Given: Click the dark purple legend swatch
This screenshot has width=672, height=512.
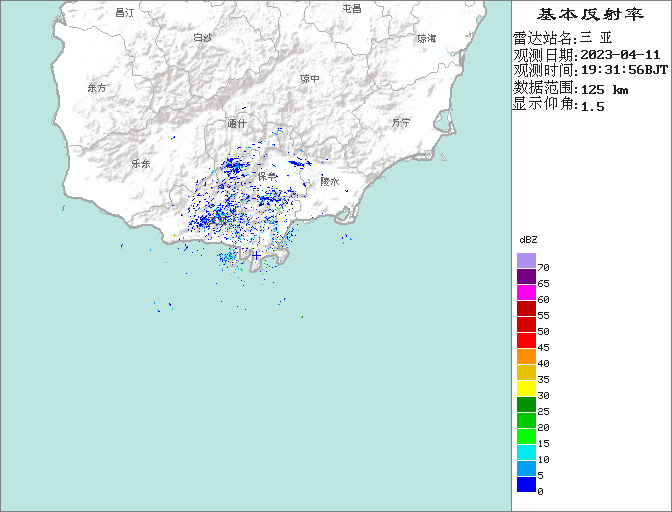Looking at the screenshot, I should (x=526, y=277).
